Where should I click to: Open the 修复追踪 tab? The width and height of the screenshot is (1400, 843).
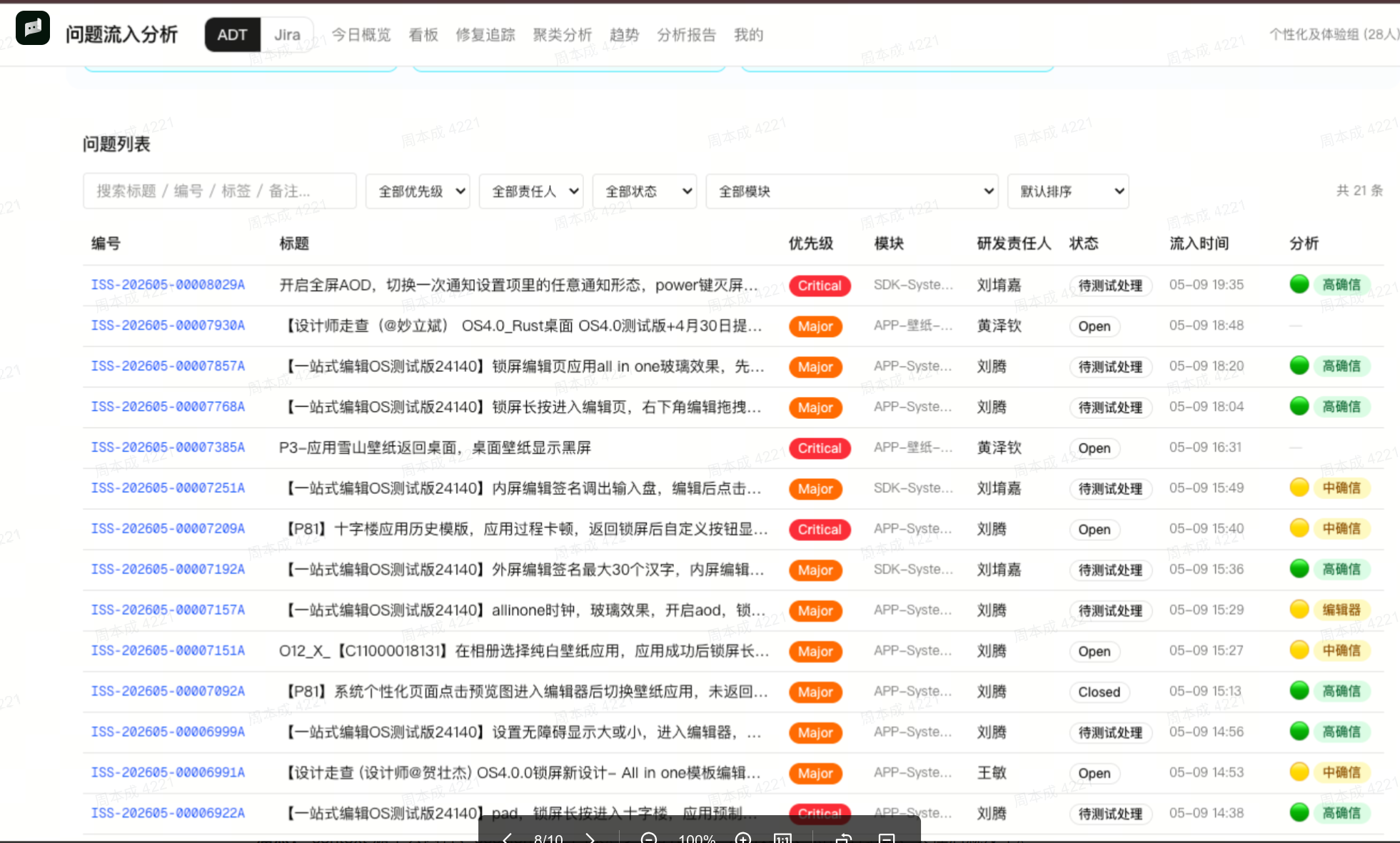485,35
